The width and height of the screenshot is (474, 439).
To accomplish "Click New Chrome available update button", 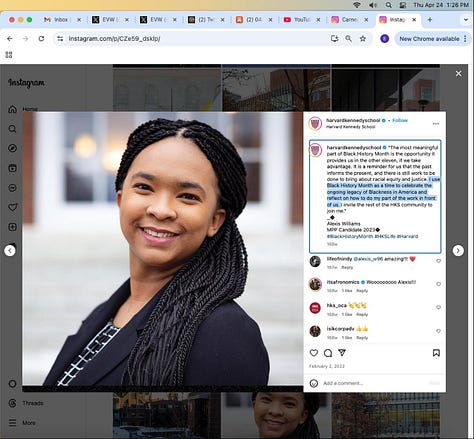I will [x=433, y=39].
